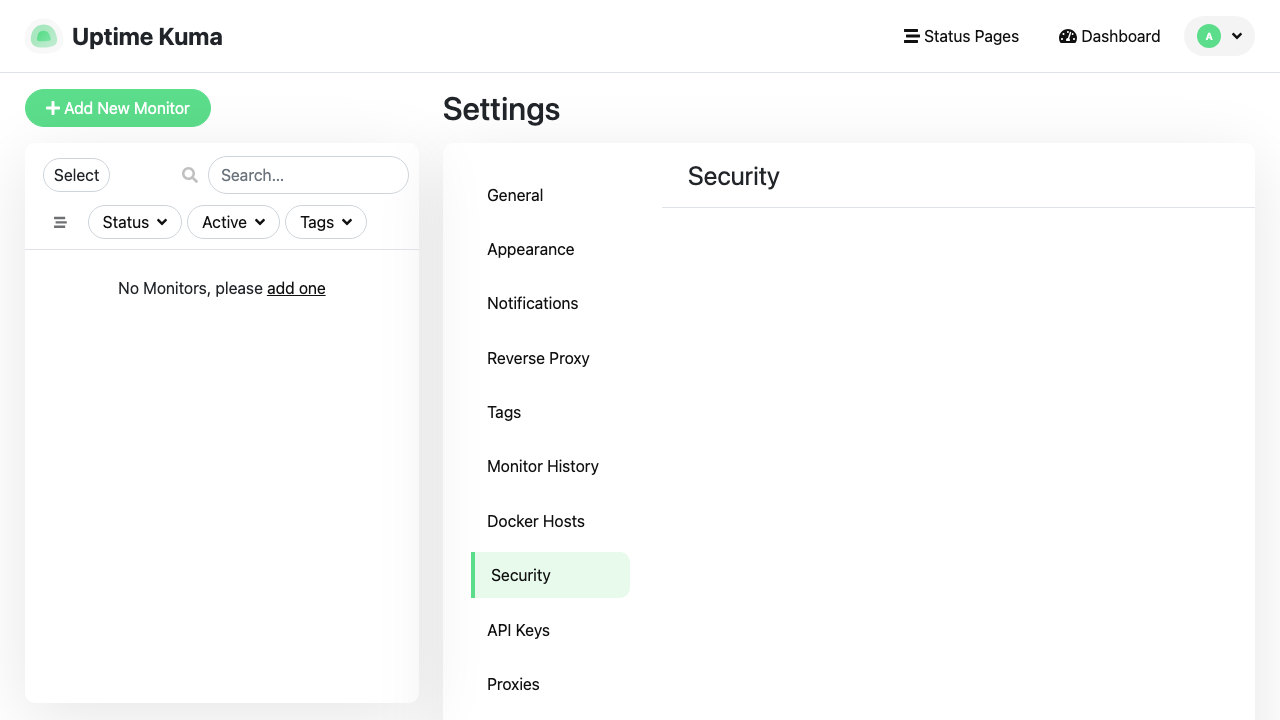The height and width of the screenshot is (720, 1280).
Task: Click the search magnifier icon
Action: tap(190, 175)
